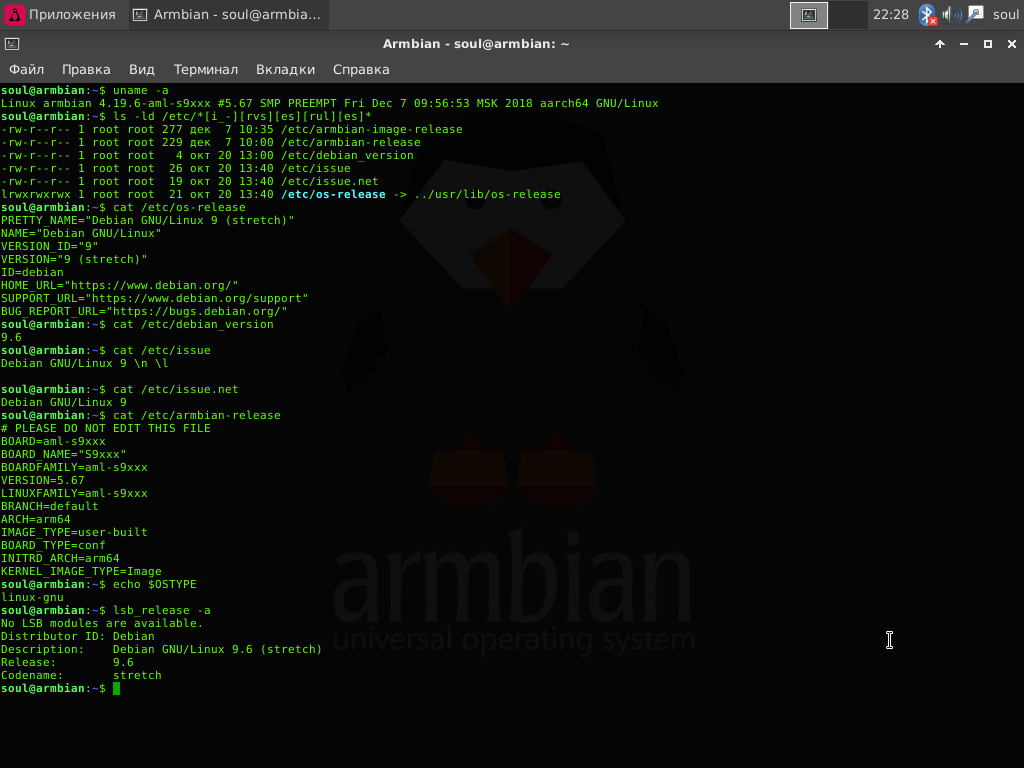Click the last prompt's green cursor block
This screenshot has width=1024, height=768.
[116, 688]
